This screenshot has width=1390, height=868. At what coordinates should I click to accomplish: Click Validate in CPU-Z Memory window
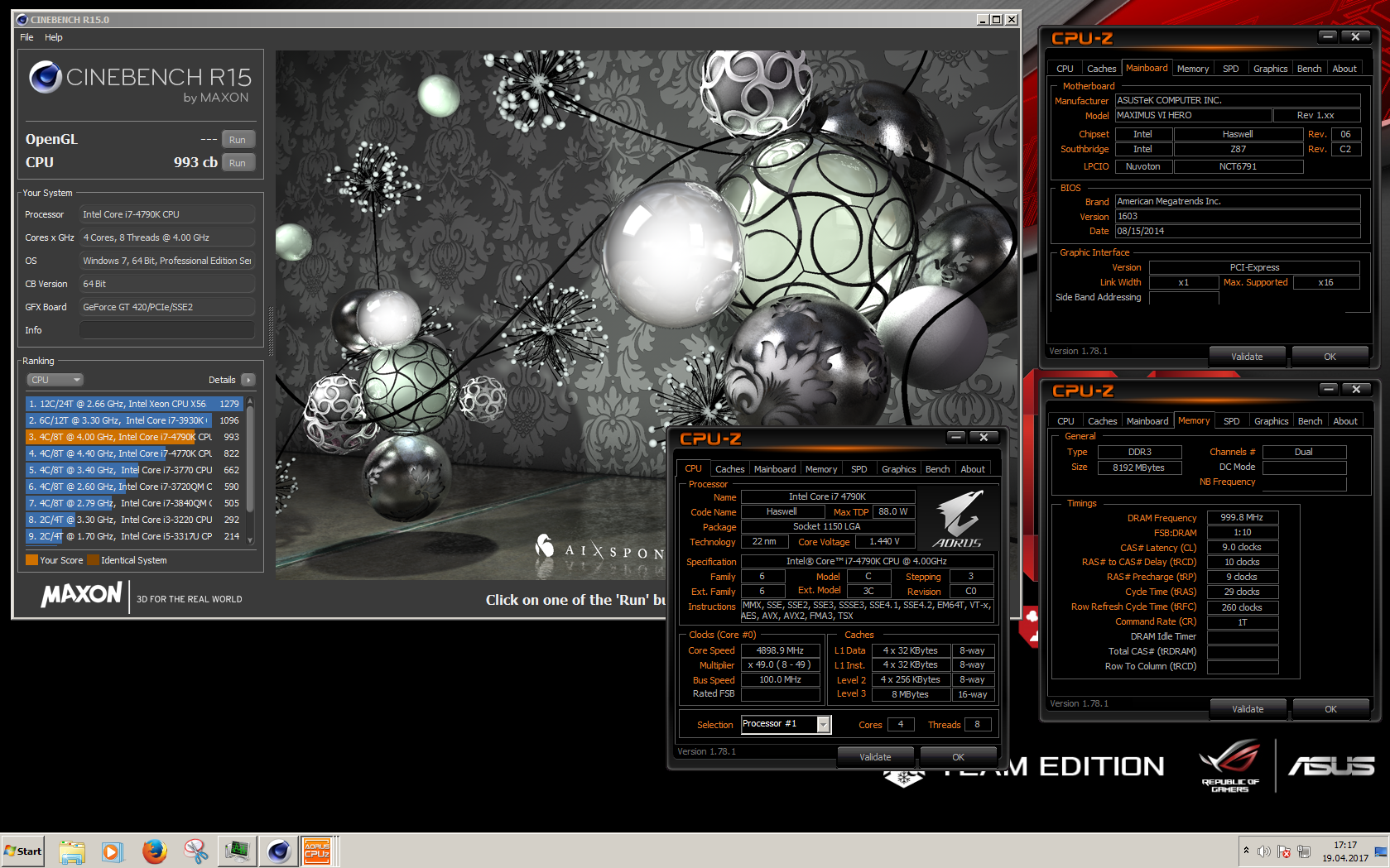[x=1248, y=709]
